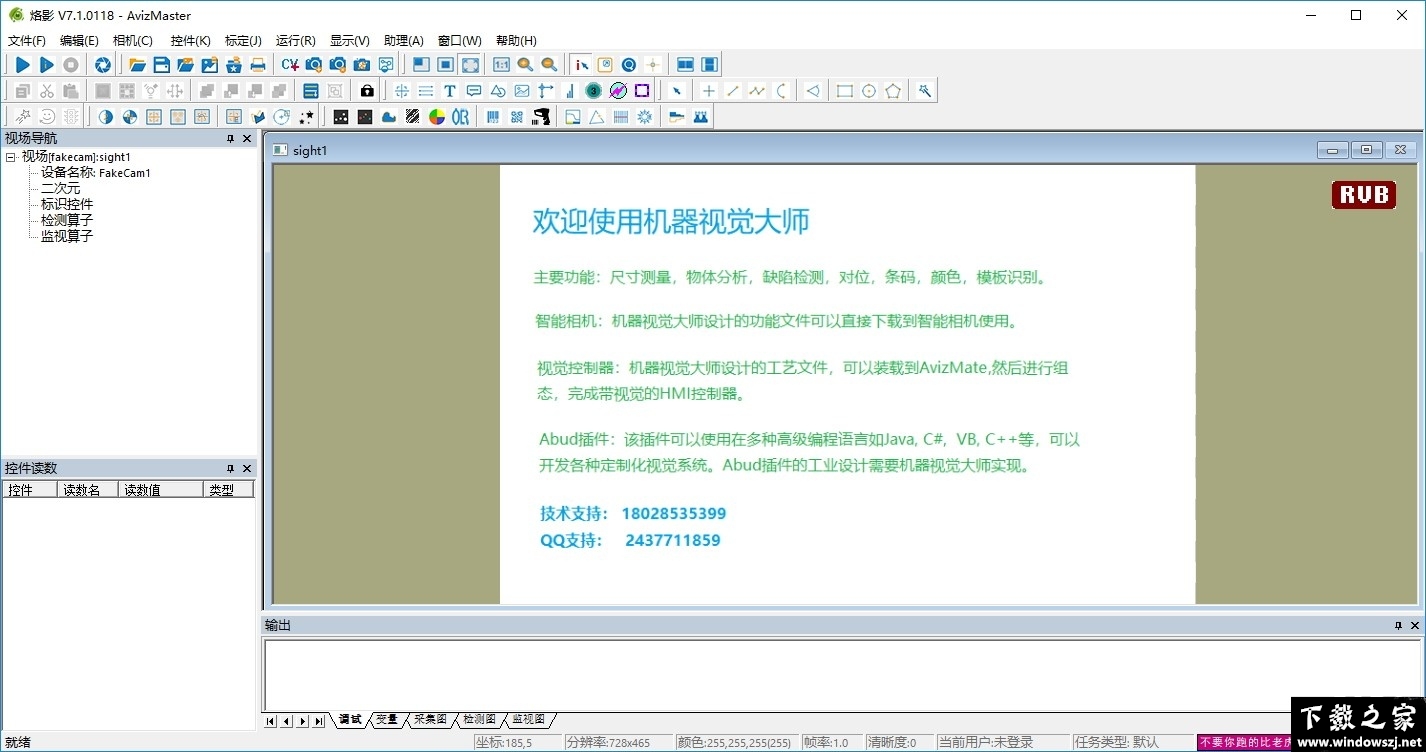Toggle the side-by-side split view icon
Image resolution: width=1426 pixels, height=752 pixels.
[x=685, y=65]
